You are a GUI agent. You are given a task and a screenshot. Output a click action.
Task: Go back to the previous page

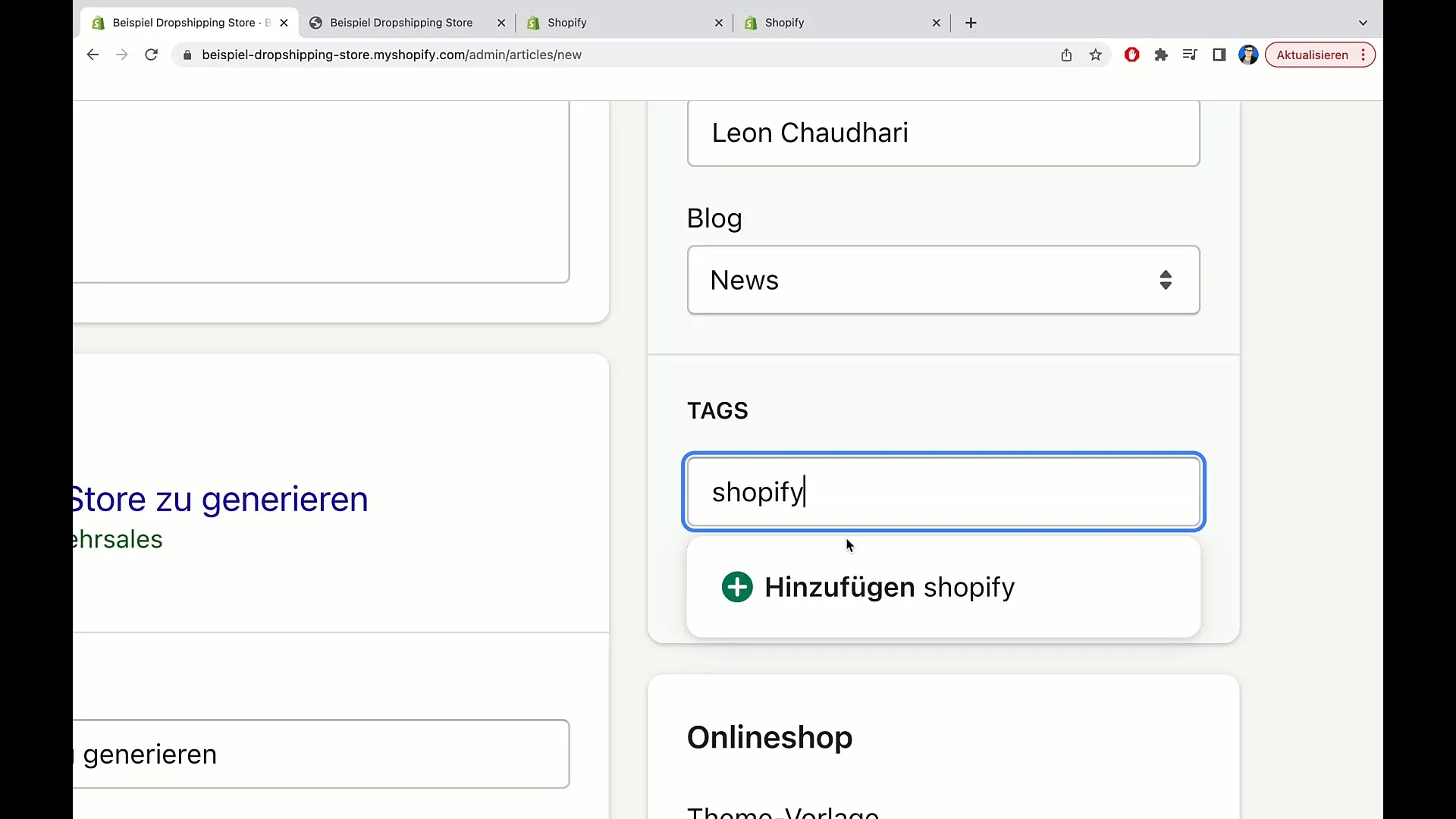(93, 55)
